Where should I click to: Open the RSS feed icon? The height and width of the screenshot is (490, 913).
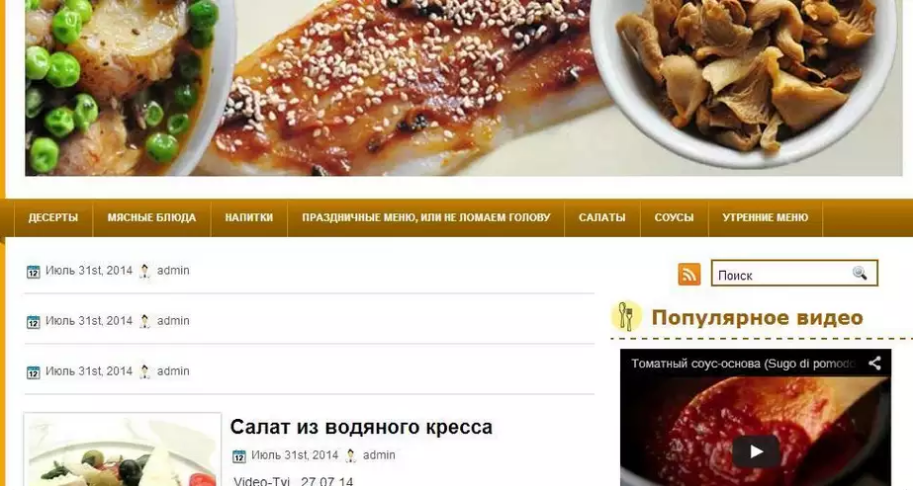tap(689, 274)
